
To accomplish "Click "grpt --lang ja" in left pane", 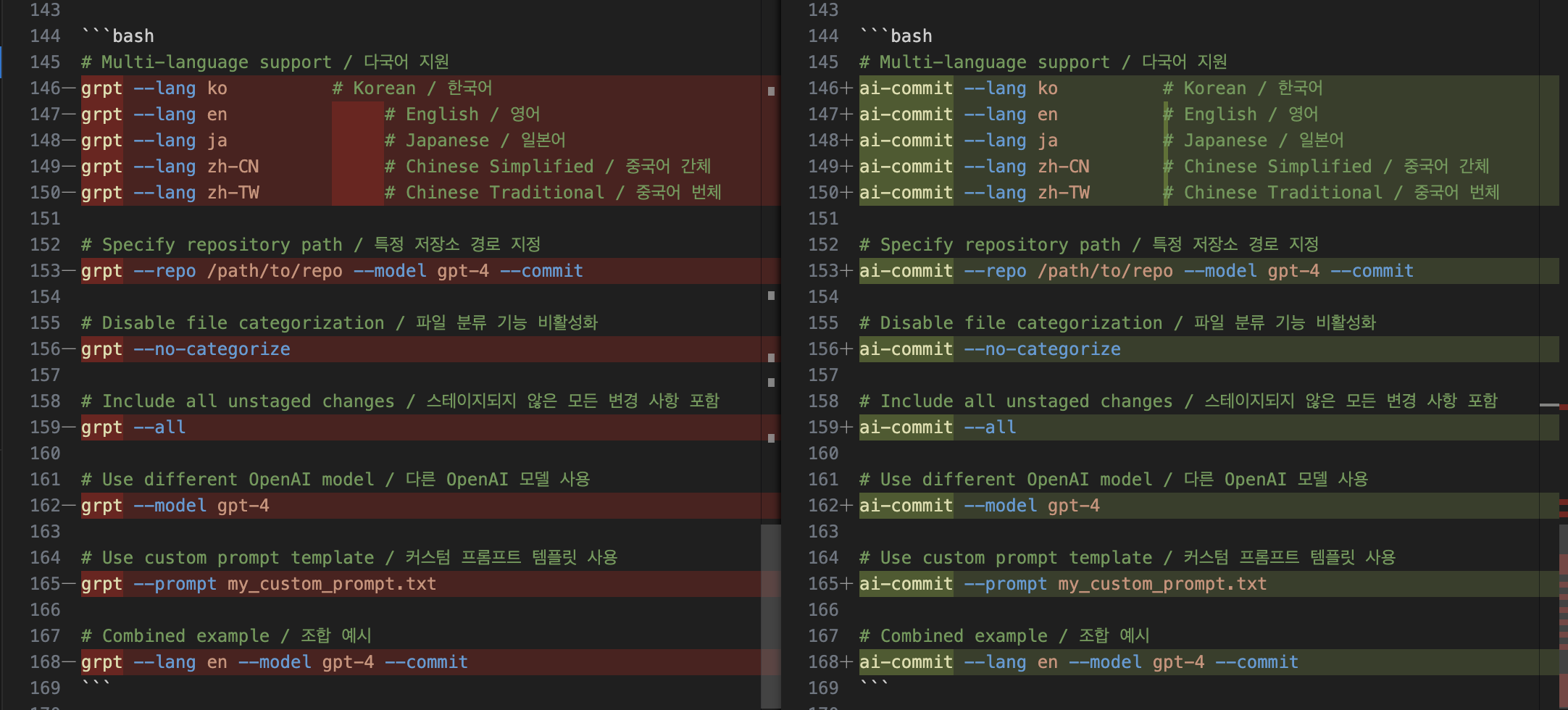I will point(154,141).
